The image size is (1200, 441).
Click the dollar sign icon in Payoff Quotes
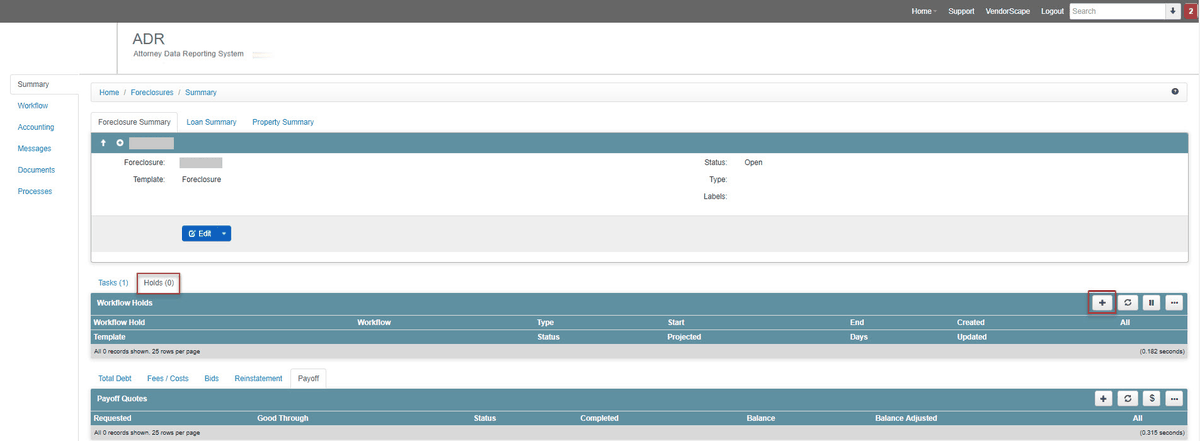1151,398
